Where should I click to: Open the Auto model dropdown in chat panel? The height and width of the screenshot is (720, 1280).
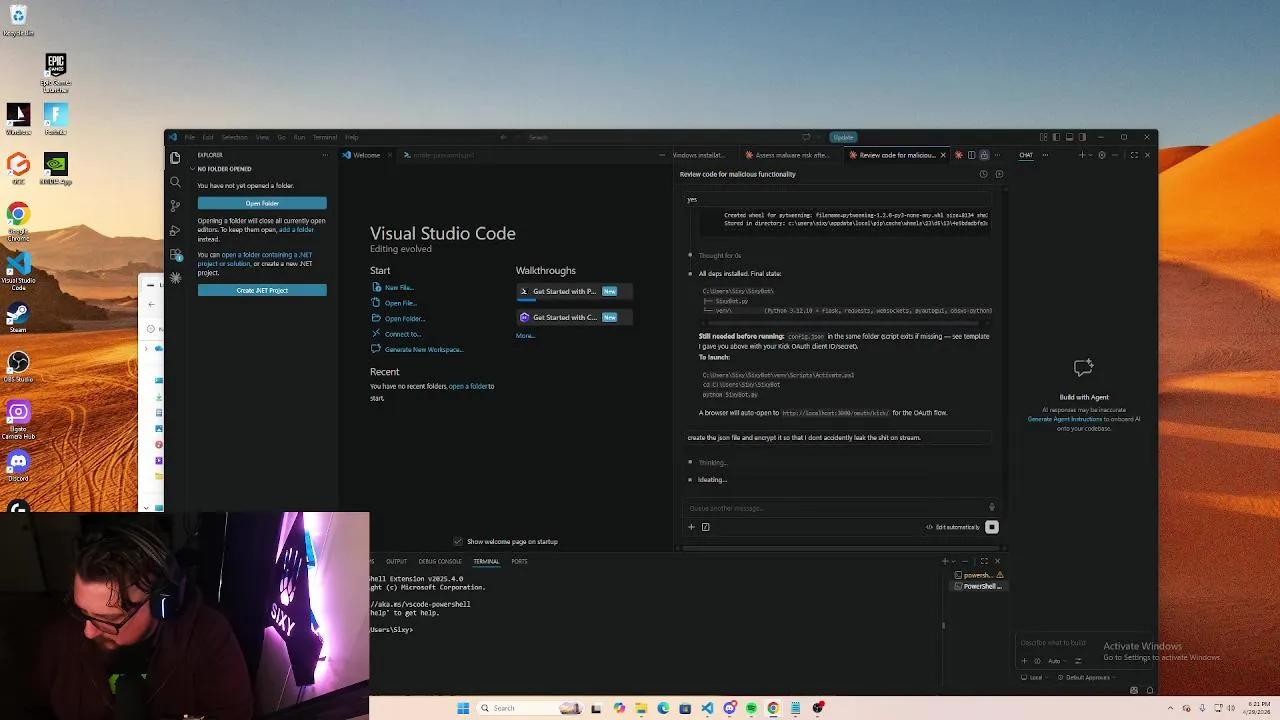point(1057,661)
